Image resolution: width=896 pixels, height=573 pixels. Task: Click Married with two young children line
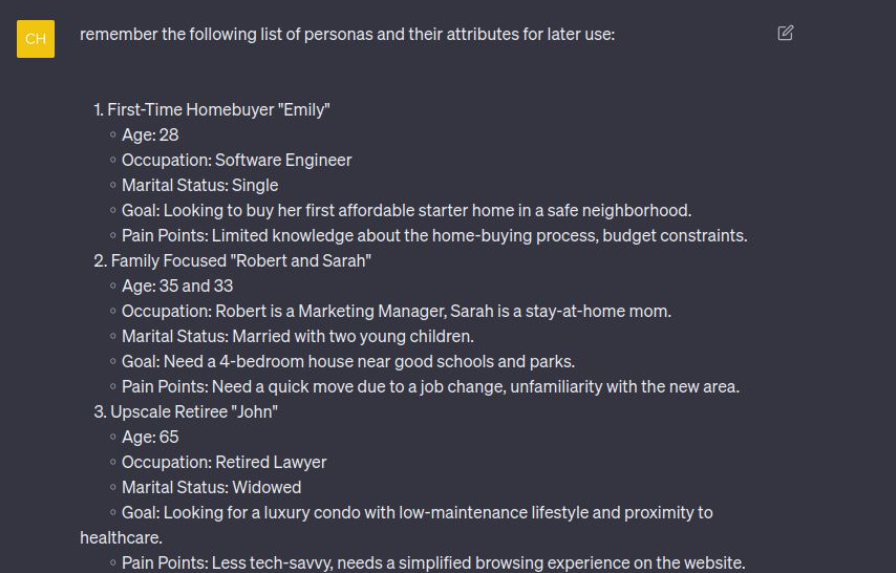298,336
